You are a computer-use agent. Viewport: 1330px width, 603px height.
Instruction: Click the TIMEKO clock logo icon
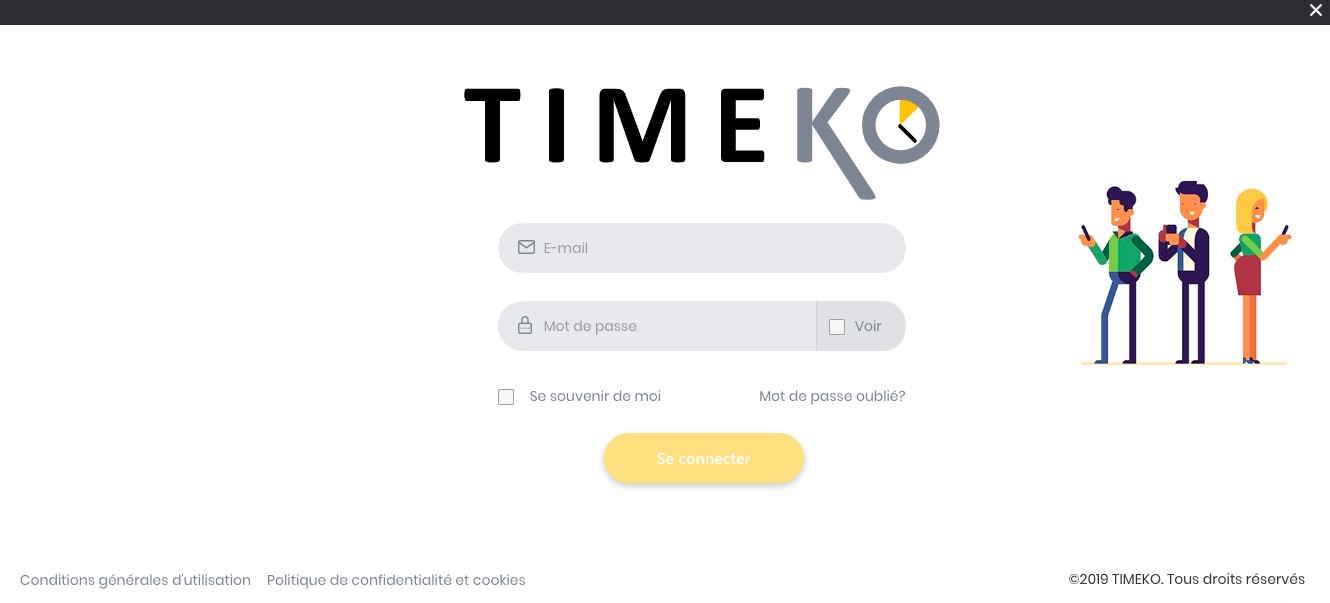(x=901, y=125)
